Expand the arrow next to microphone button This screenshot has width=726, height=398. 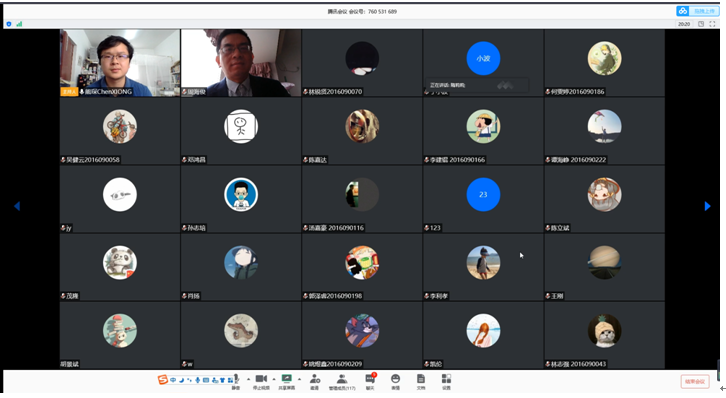pyautogui.click(x=248, y=379)
